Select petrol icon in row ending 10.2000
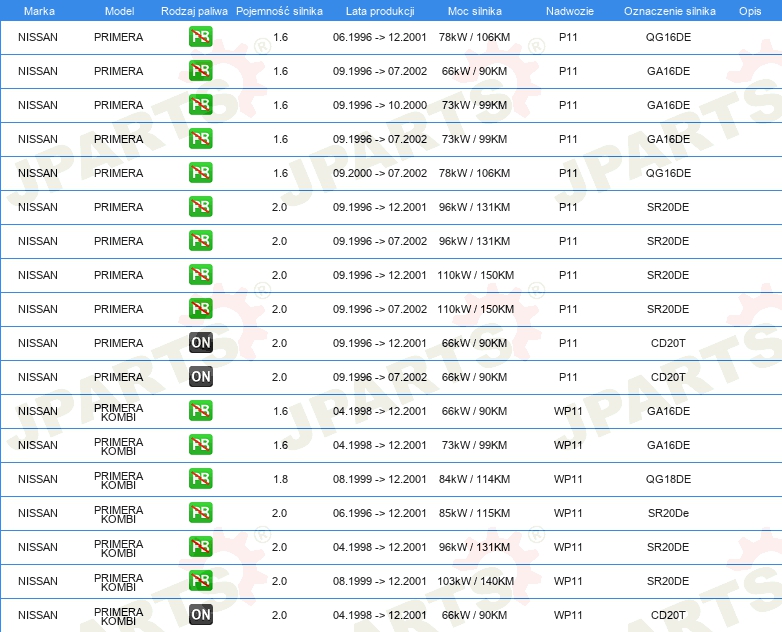782x632 pixels. (x=200, y=105)
